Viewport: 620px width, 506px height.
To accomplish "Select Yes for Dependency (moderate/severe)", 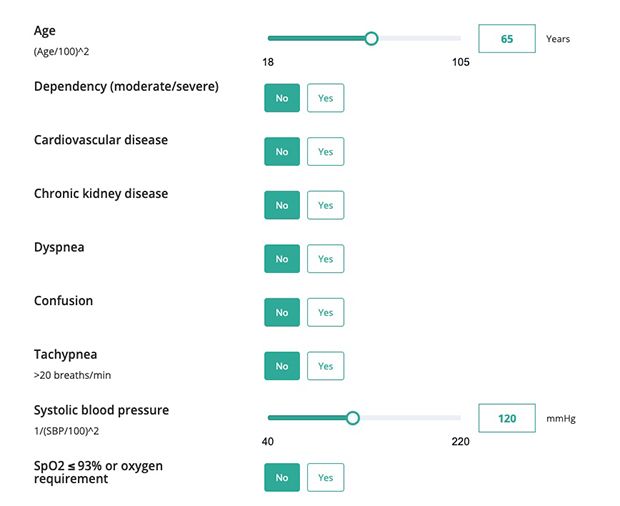I will pos(325,98).
